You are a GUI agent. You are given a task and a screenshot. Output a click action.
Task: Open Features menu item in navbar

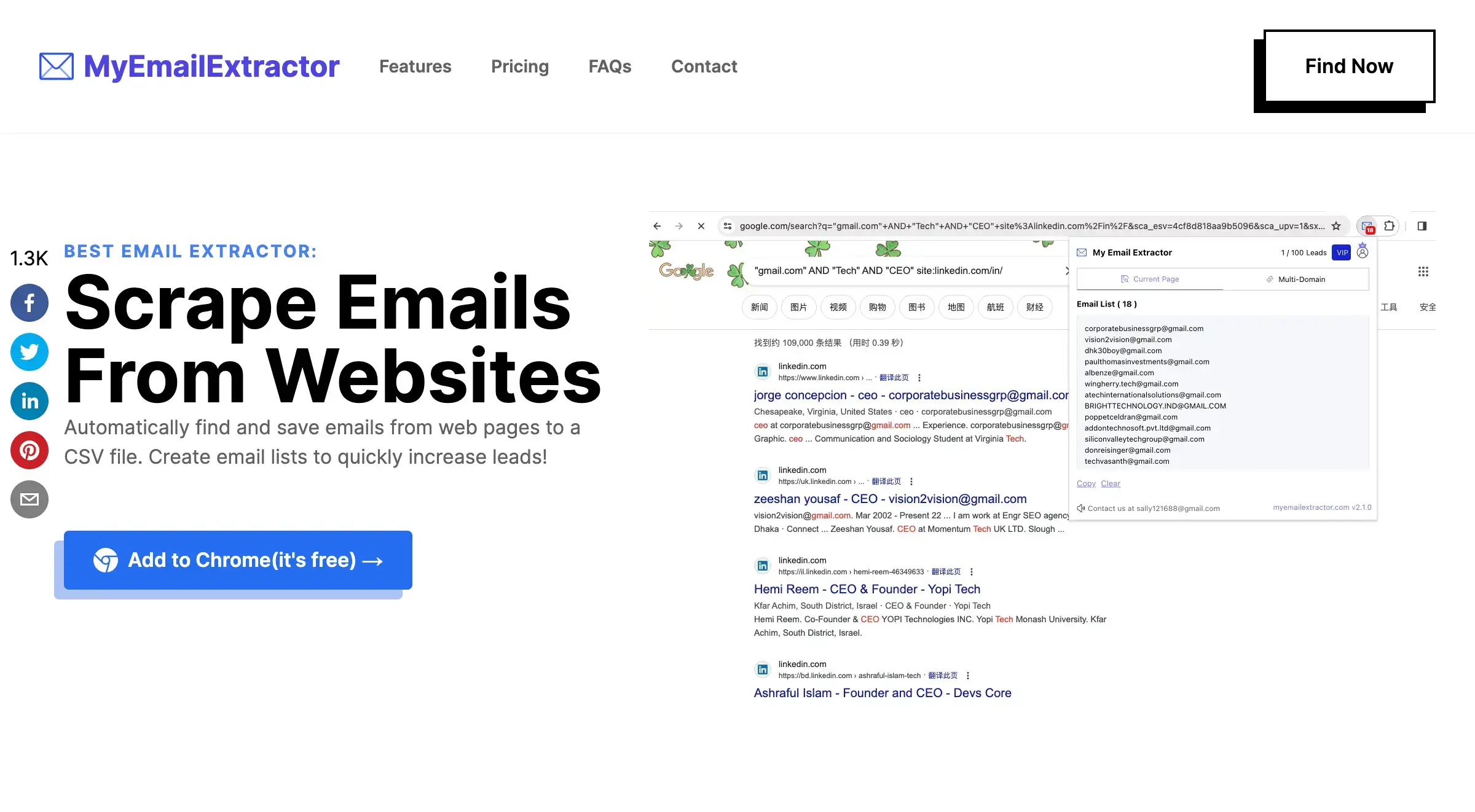coord(415,66)
